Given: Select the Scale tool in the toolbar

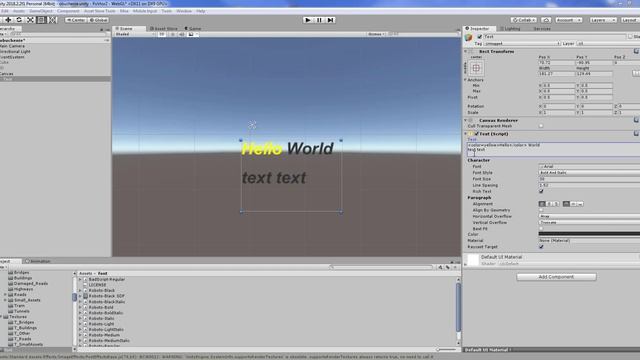Looking at the screenshot, I should tap(30, 20).
